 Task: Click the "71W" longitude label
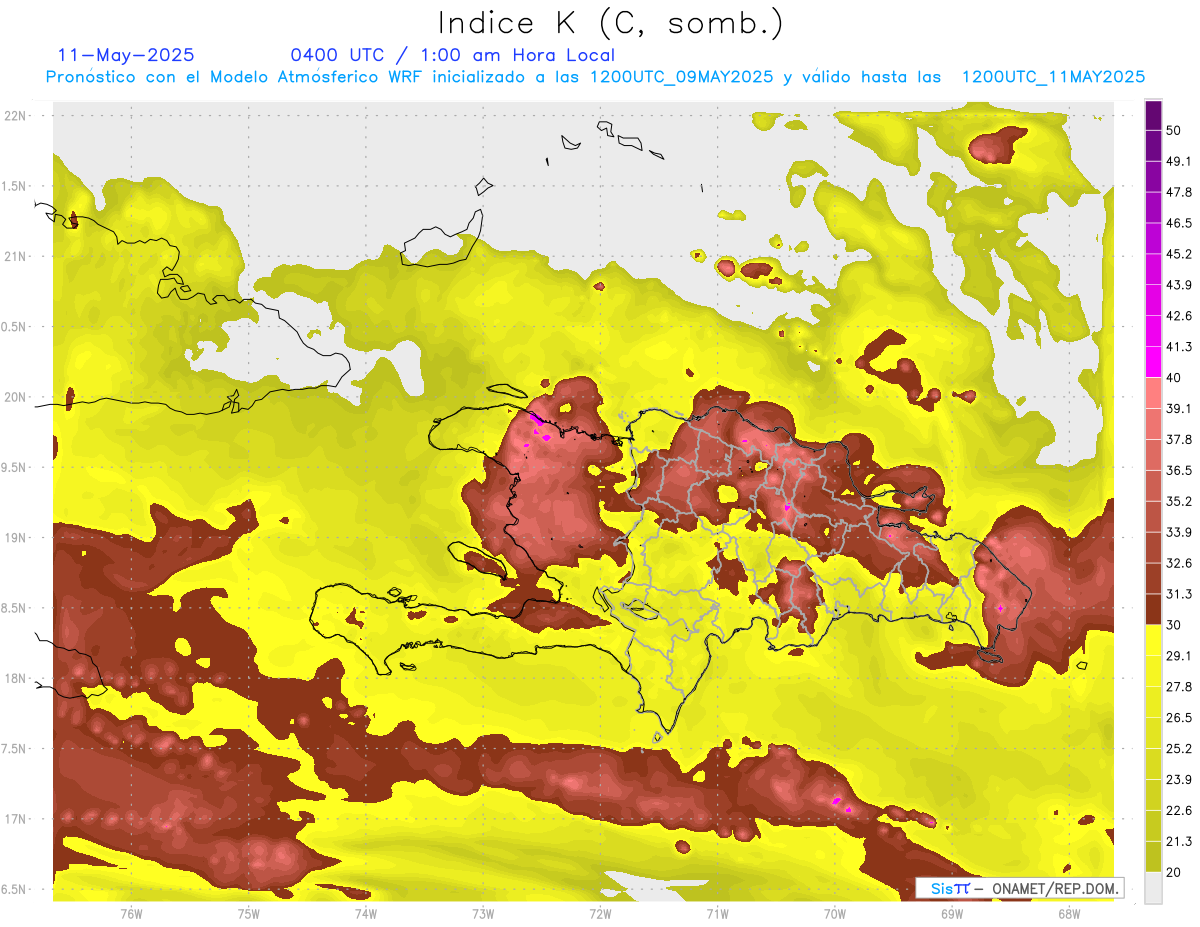pos(717,913)
